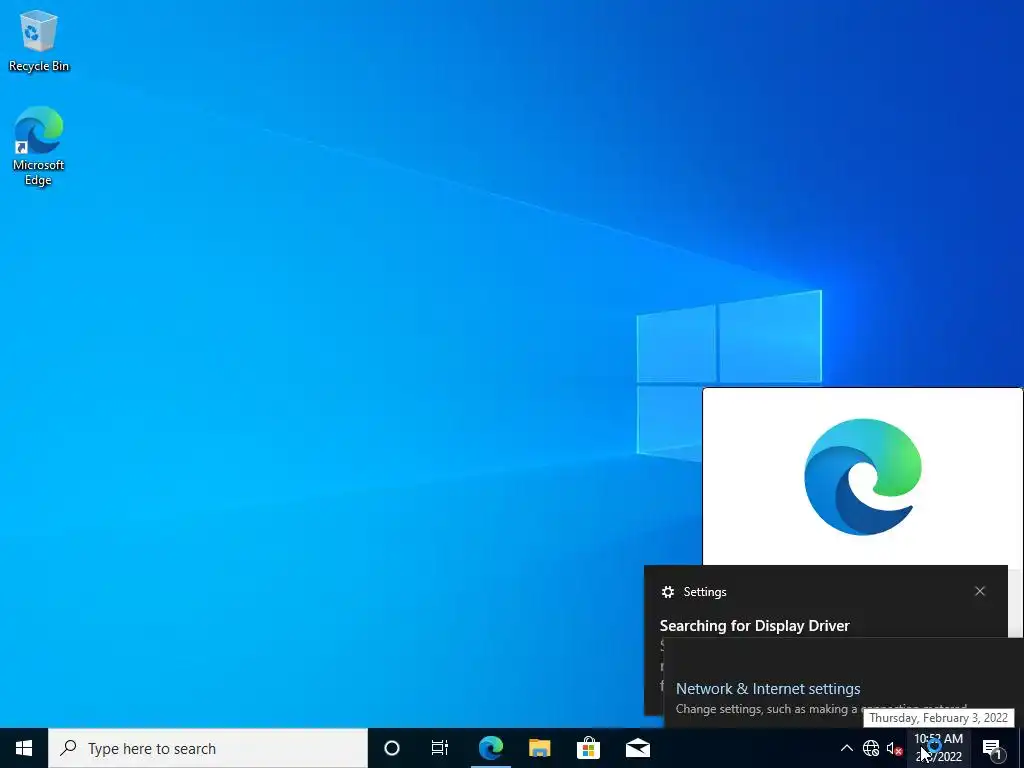Open Cortana from the taskbar
The height and width of the screenshot is (768, 1024).
click(392, 748)
